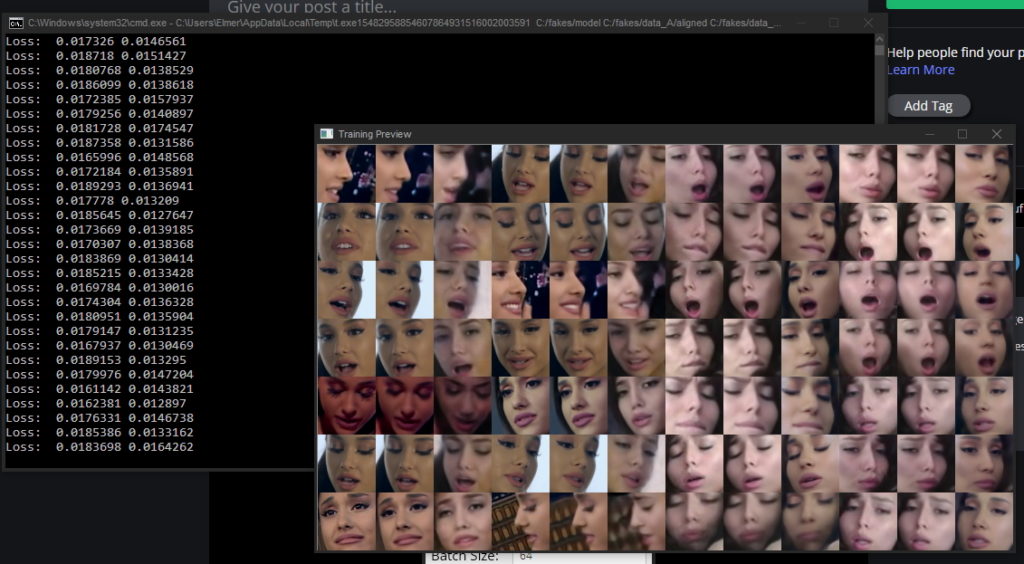The width and height of the screenshot is (1024, 564).
Task: Click the red-tinted thumbnail in the first column
Action: 346,405
